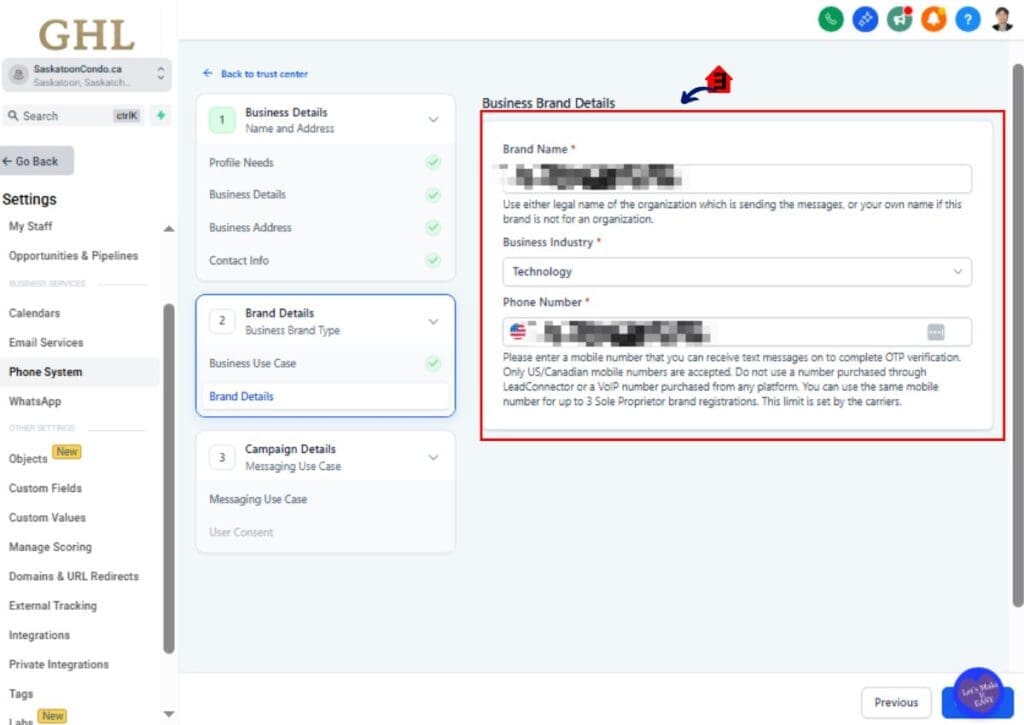Click the blue help question mark icon
Image resolution: width=1024 pixels, height=725 pixels.
coord(967,19)
